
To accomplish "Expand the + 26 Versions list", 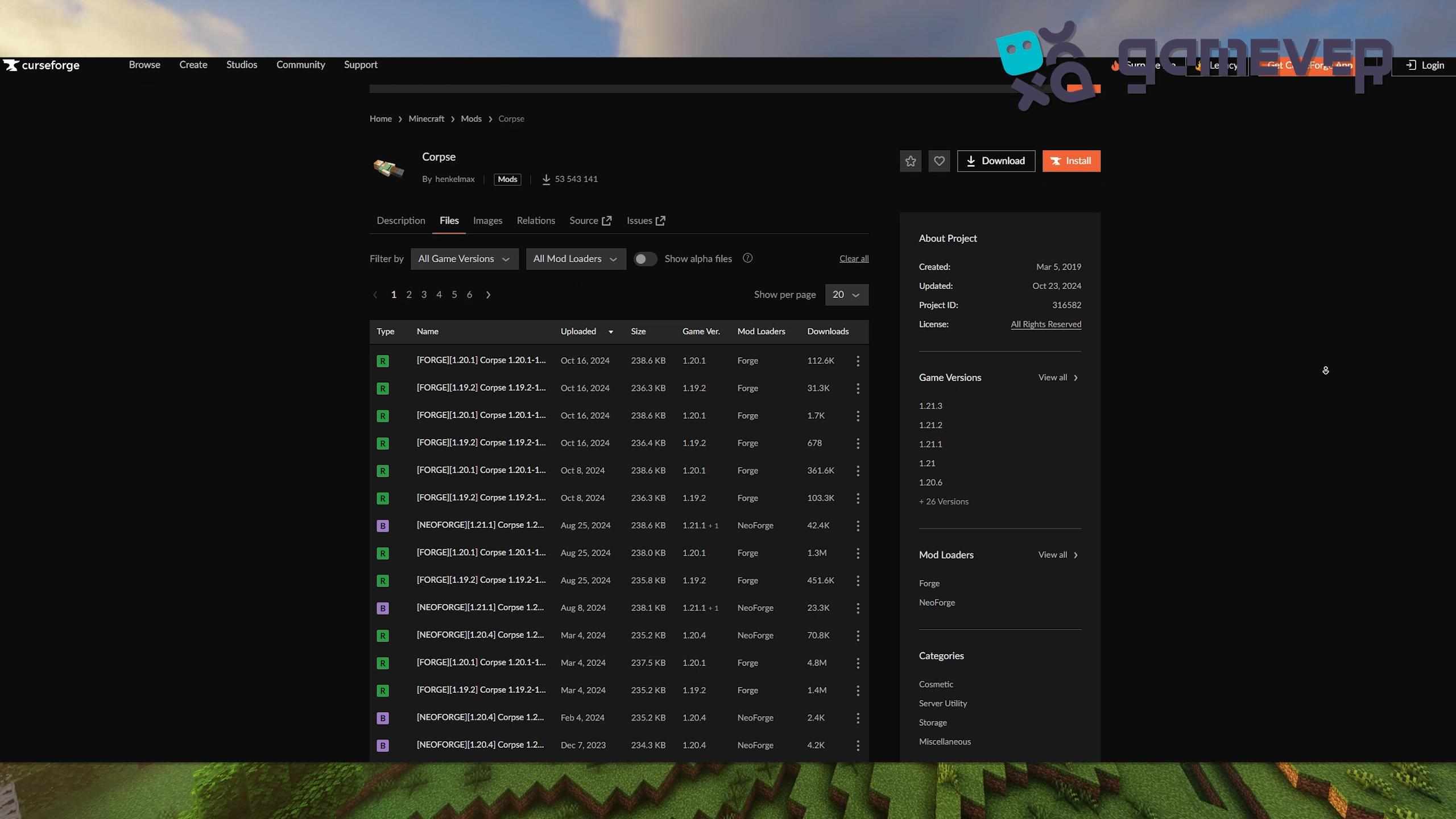I will coord(943,501).
